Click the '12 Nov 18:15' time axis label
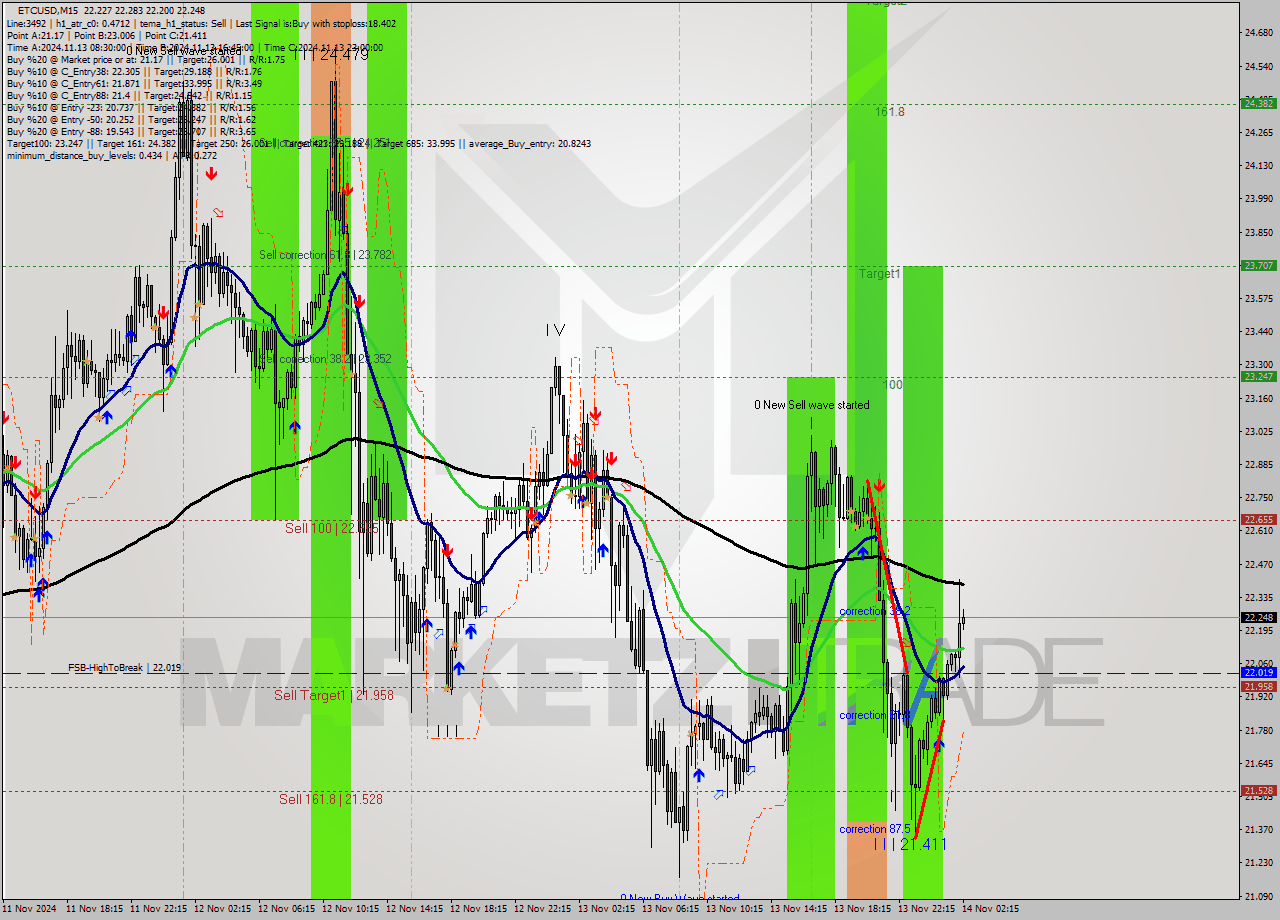1280x920 pixels. 479,909
